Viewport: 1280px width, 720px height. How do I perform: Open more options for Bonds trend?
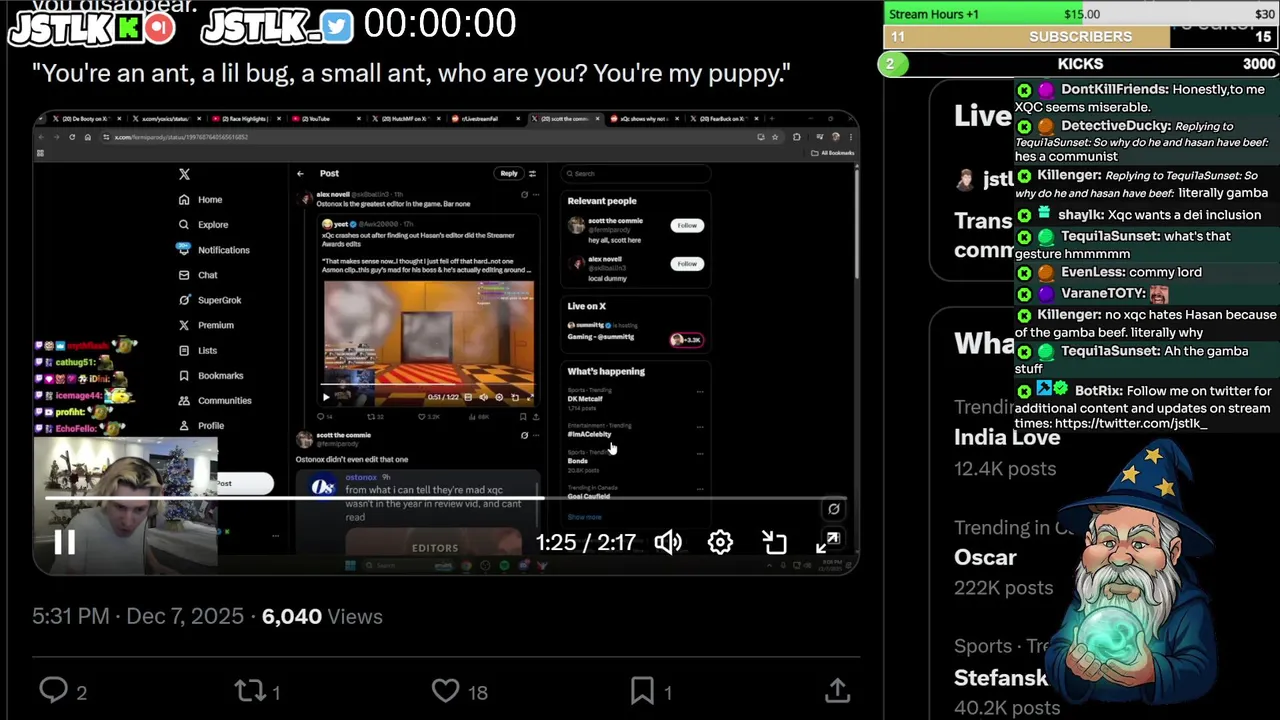[699, 453]
